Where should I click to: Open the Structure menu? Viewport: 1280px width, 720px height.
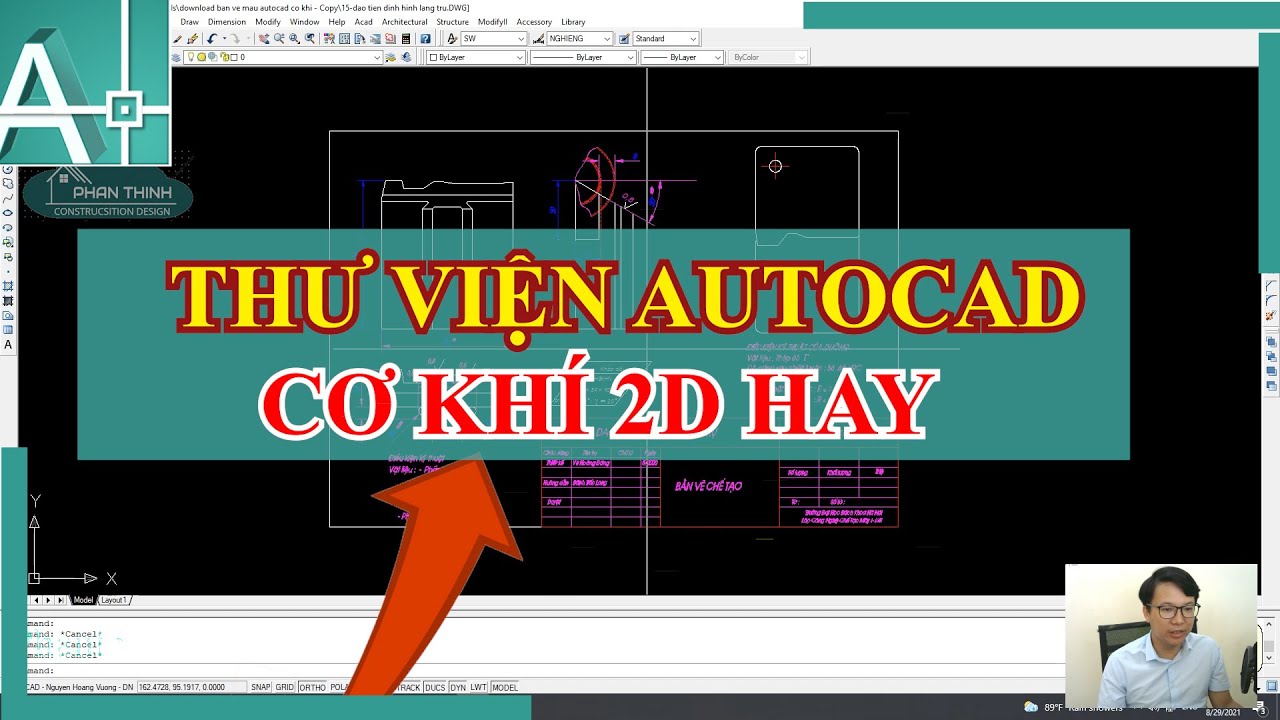pos(452,22)
